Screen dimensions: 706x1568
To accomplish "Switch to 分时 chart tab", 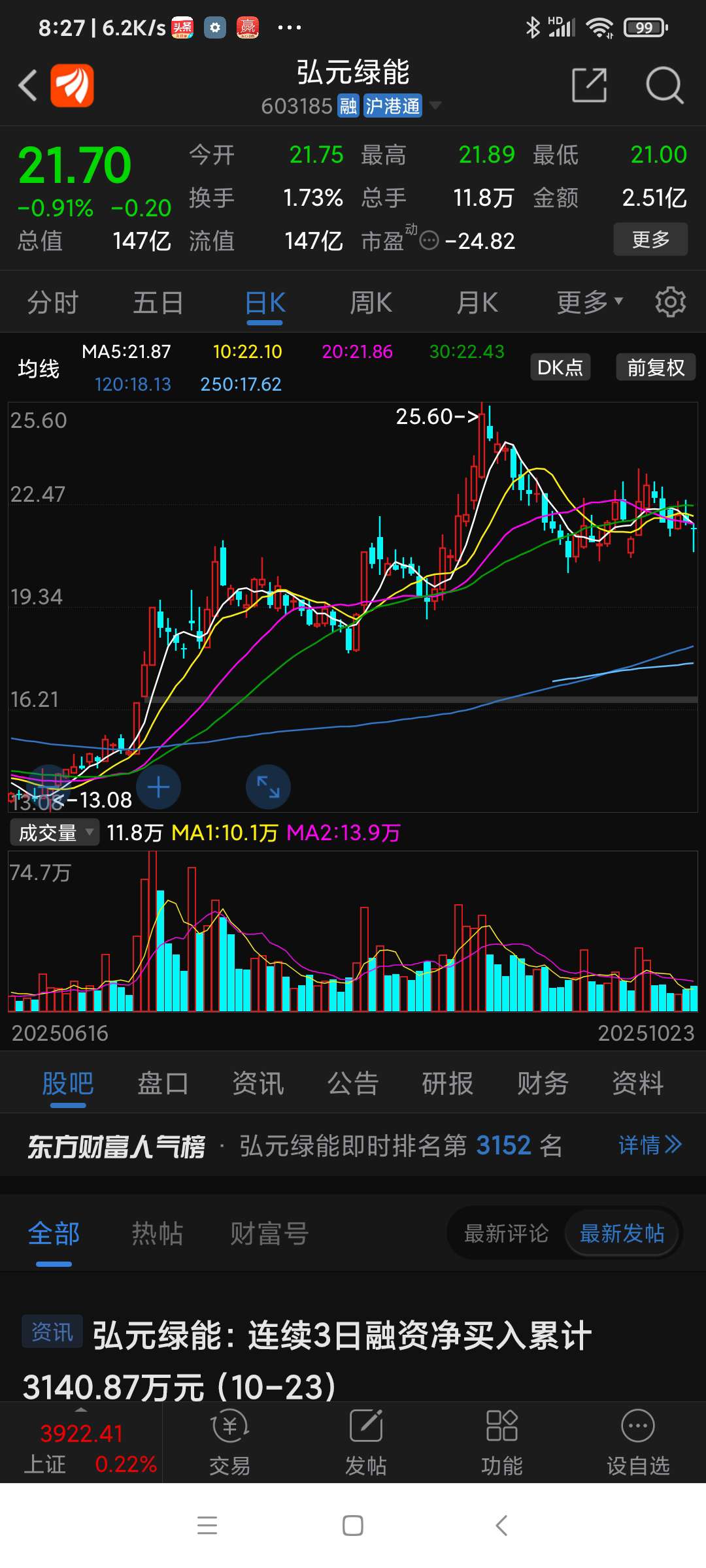I will [x=52, y=302].
